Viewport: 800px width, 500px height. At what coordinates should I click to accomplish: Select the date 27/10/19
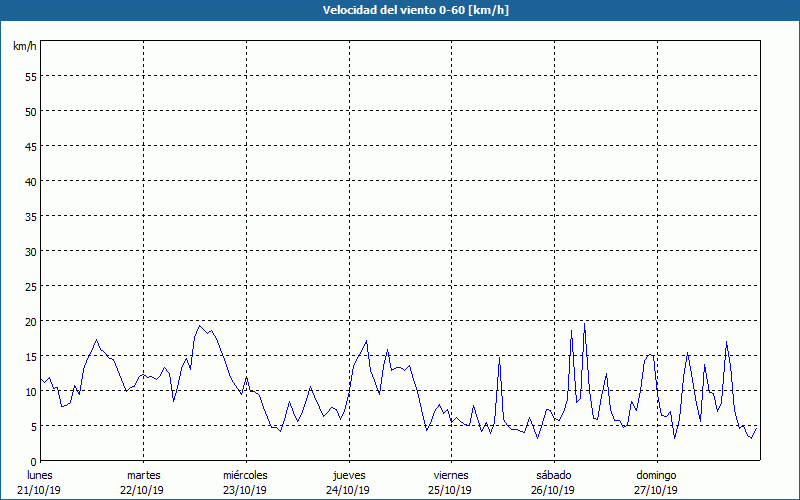click(656, 490)
